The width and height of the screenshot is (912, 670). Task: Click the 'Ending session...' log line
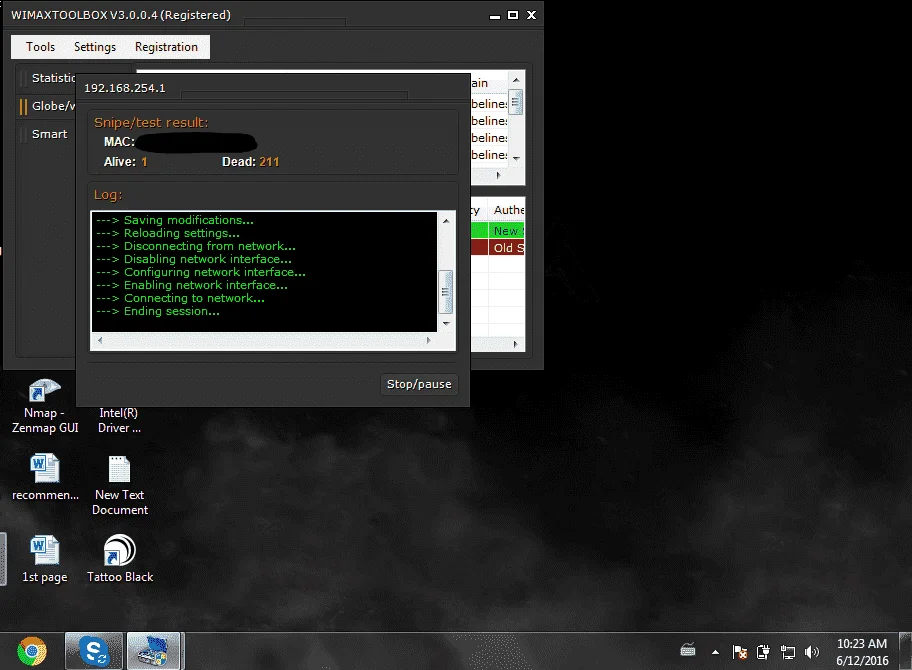coord(158,311)
